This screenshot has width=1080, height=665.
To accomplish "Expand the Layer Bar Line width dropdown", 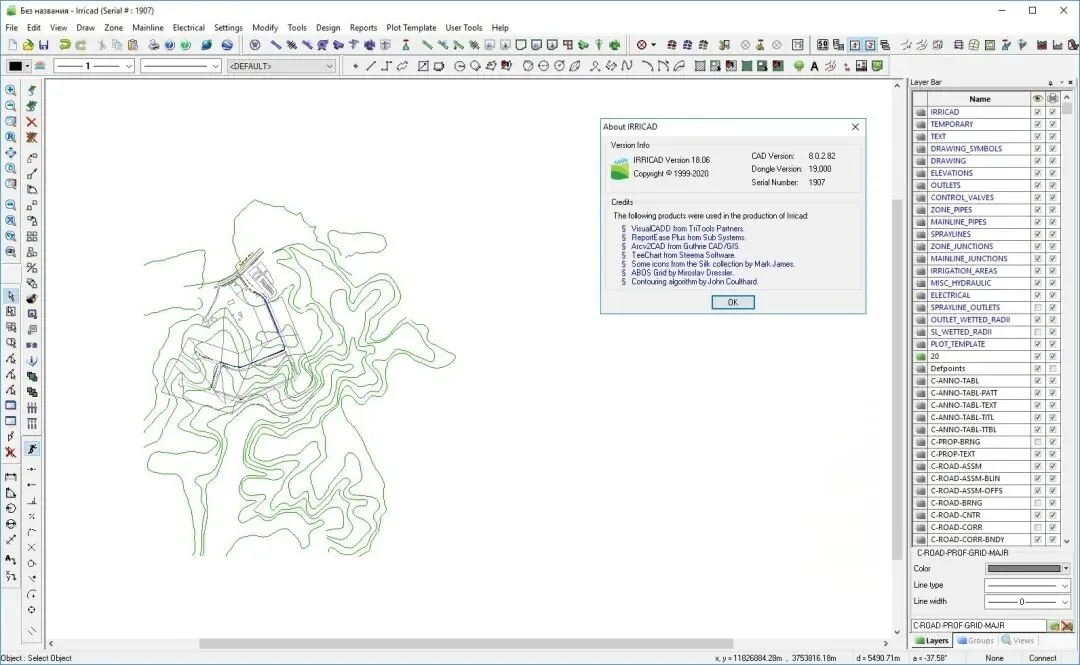I will (1065, 602).
